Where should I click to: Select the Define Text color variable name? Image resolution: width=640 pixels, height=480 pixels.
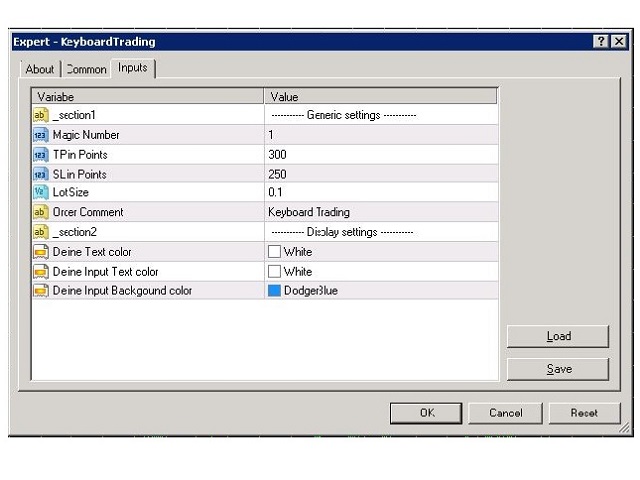coord(92,252)
